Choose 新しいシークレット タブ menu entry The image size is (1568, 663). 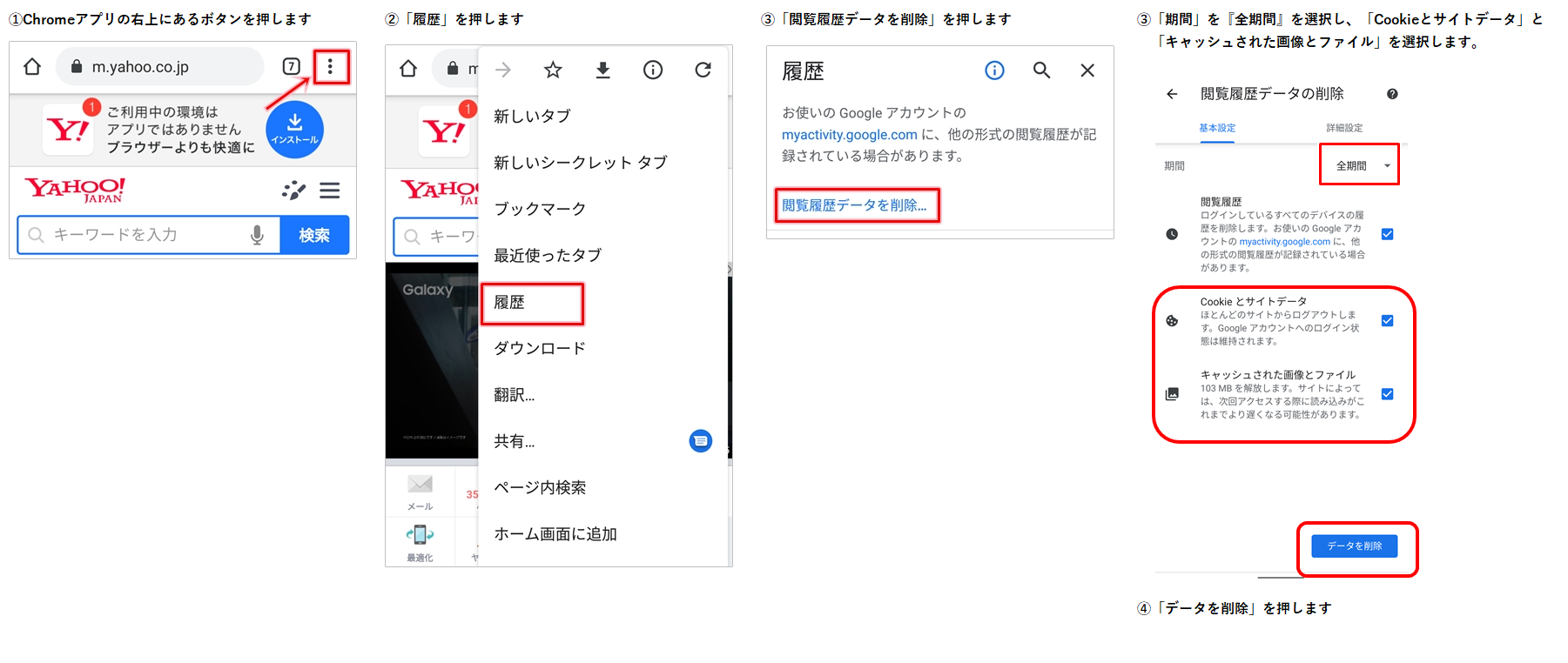580,163
